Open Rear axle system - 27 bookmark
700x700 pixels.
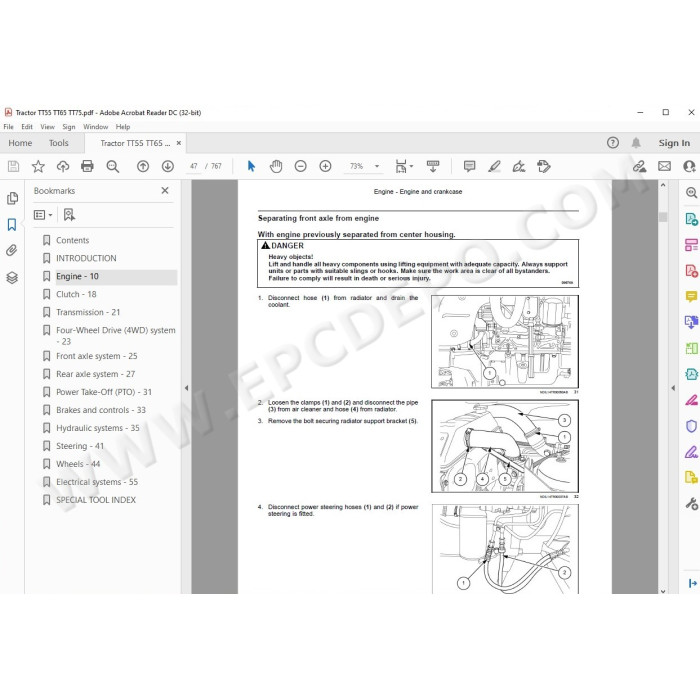96,374
